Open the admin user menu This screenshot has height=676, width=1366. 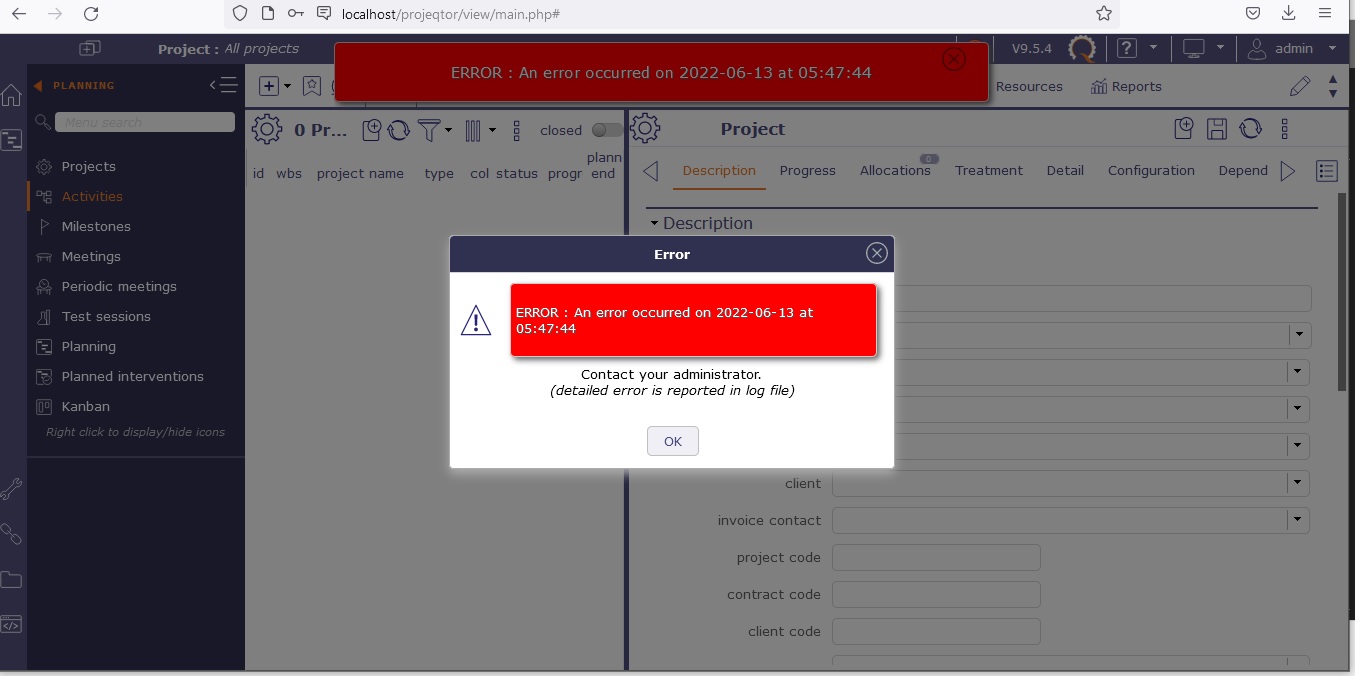coord(1292,48)
